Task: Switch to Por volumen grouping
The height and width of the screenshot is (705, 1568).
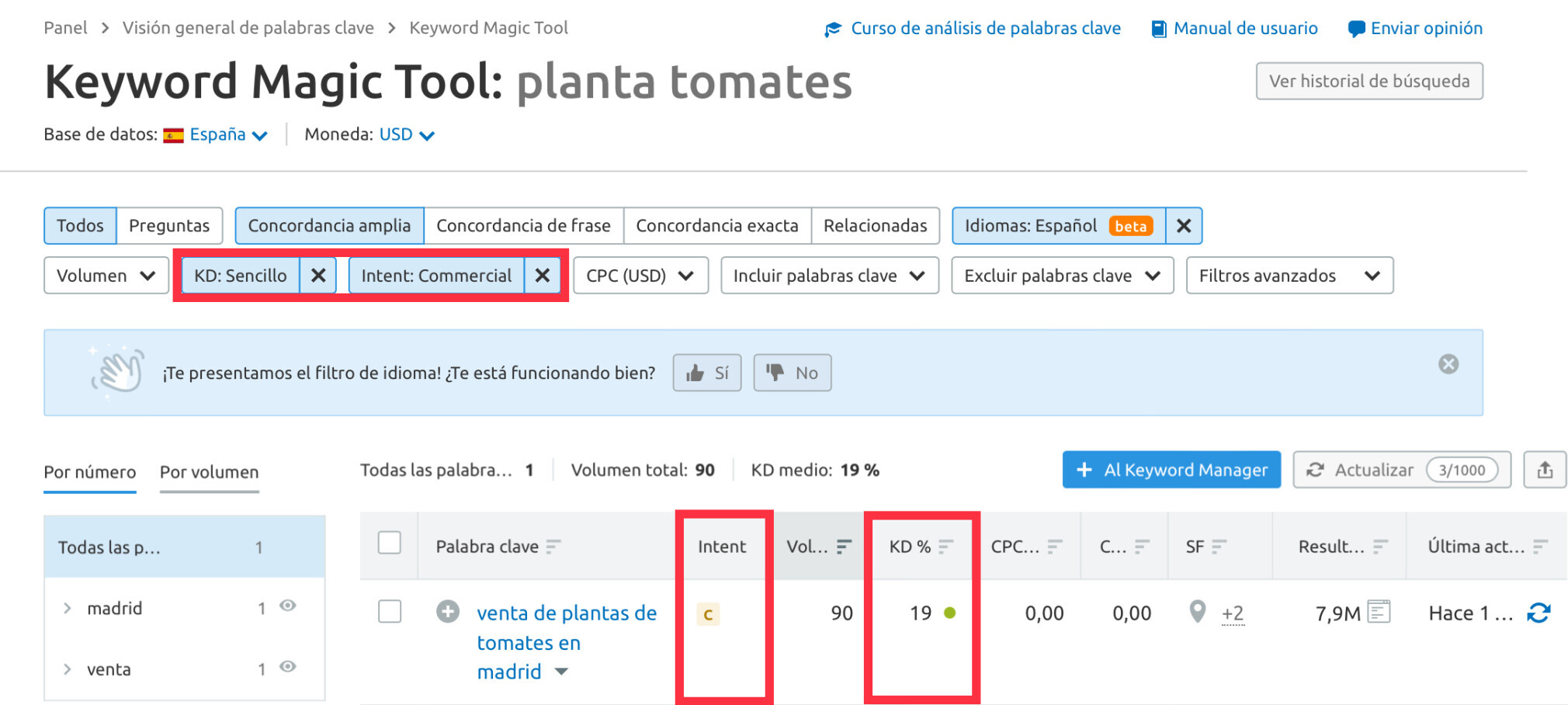Action: 210,472
